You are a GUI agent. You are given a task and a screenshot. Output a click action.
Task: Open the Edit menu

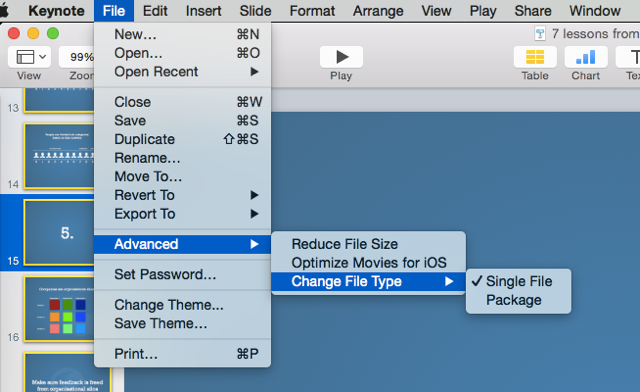click(155, 11)
